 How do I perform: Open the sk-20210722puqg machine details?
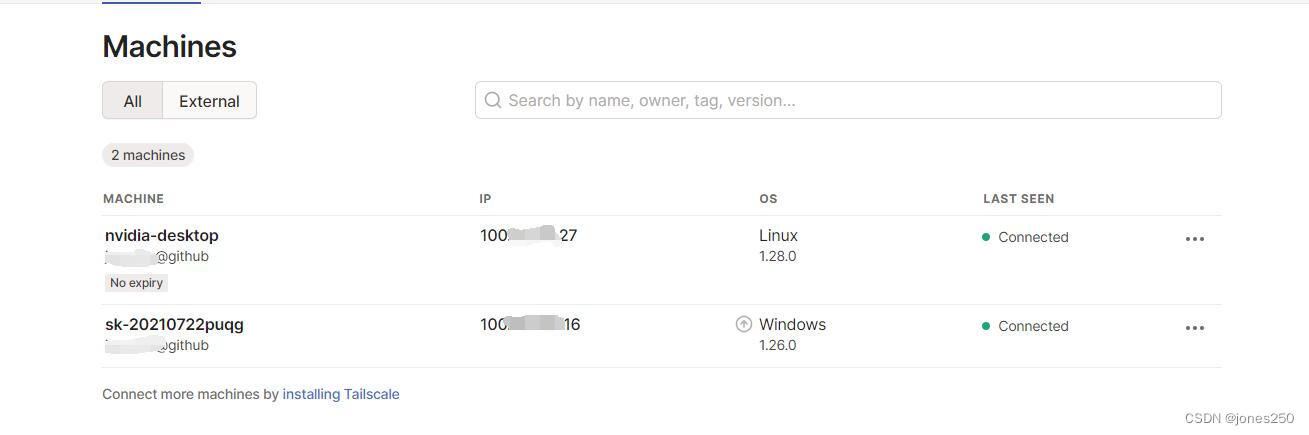pos(175,325)
